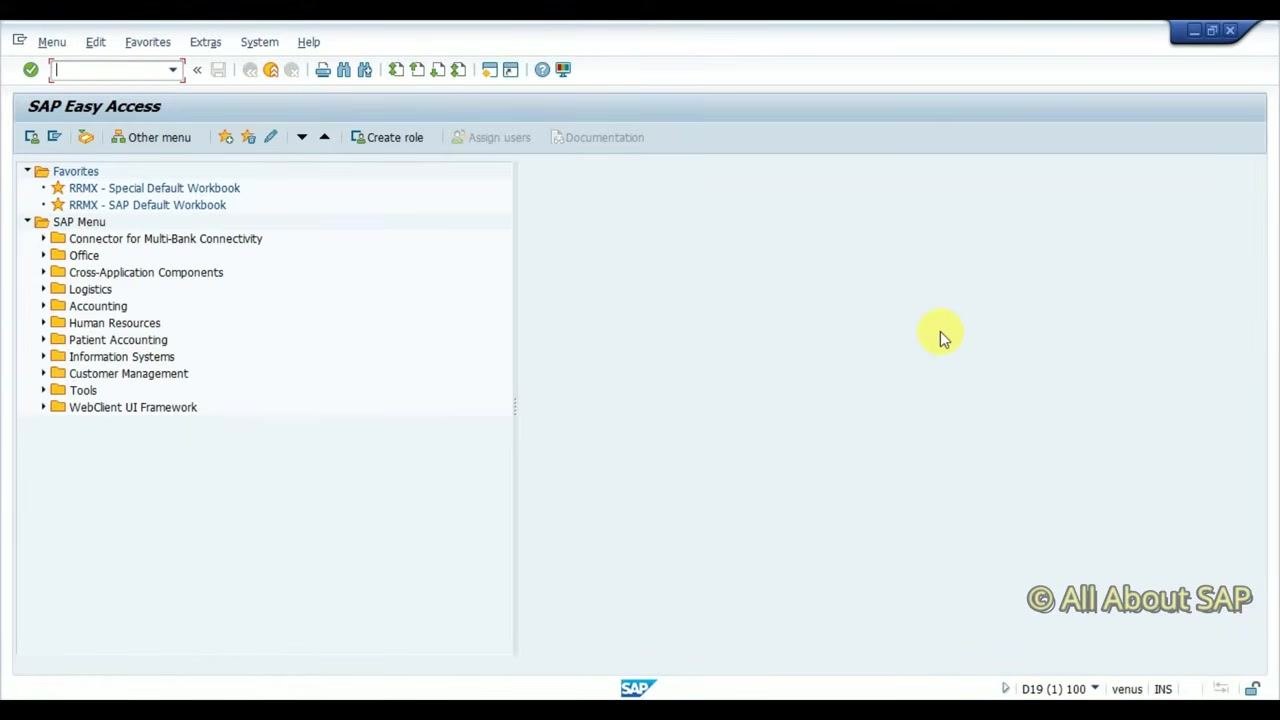Click the Delete favorites star icon
The image size is (1280, 720).
248,137
